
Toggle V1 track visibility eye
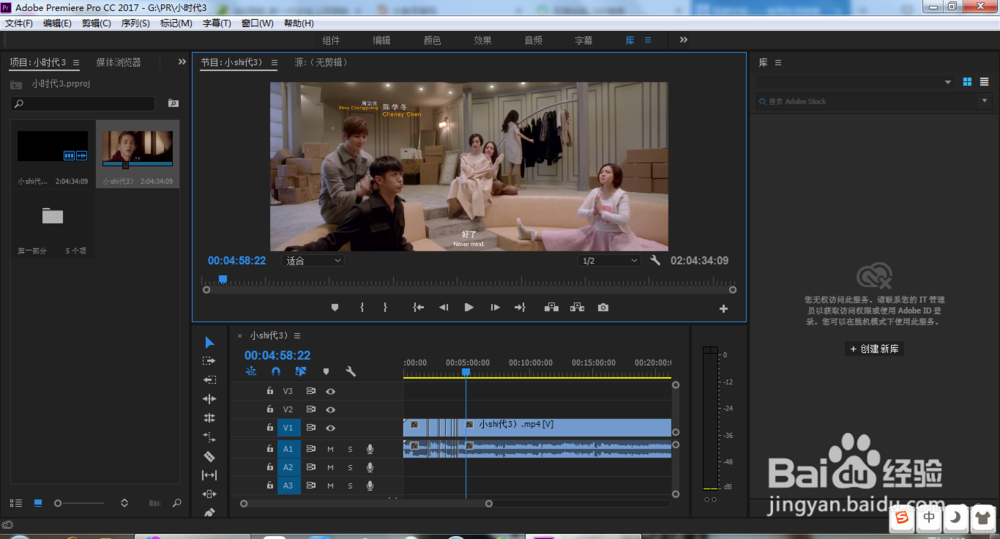click(x=330, y=428)
